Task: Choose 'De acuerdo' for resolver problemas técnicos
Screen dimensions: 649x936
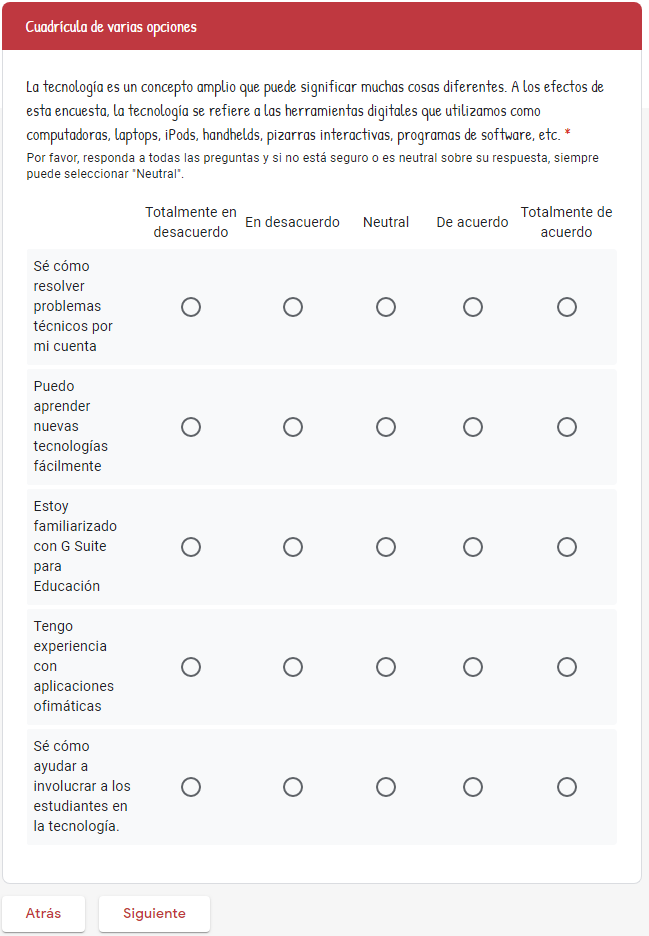Action: coord(473,307)
